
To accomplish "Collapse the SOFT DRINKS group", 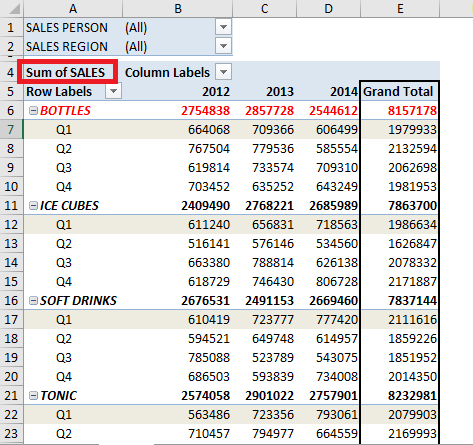I will (x=33, y=301).
